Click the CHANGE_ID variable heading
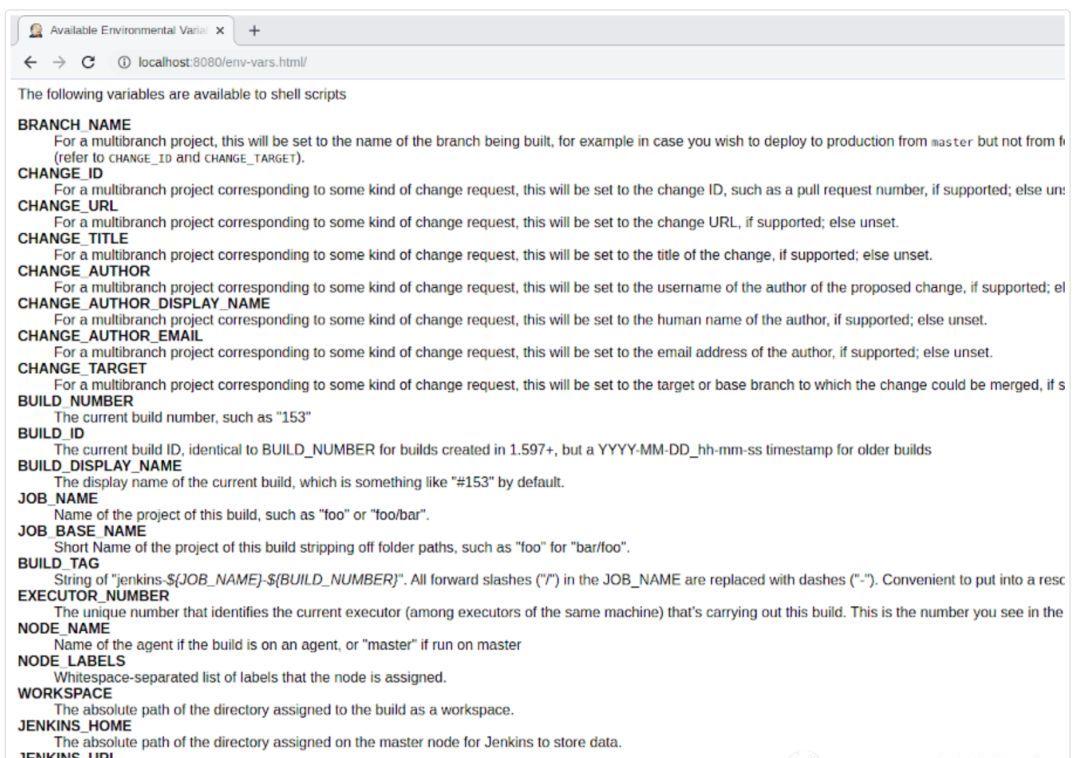 click(x=60, y=173)
